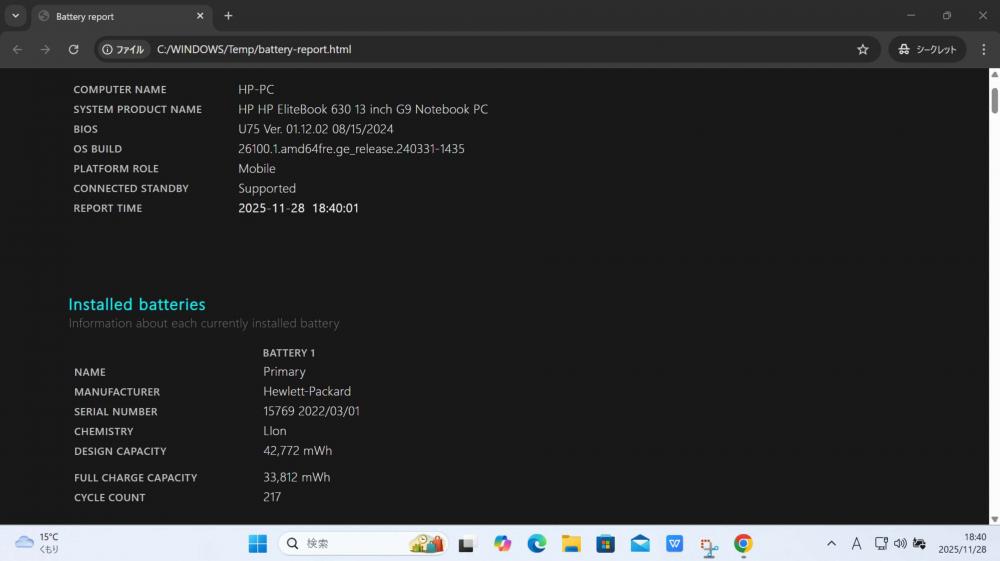Go forward to next page

(x=45, y=49)
